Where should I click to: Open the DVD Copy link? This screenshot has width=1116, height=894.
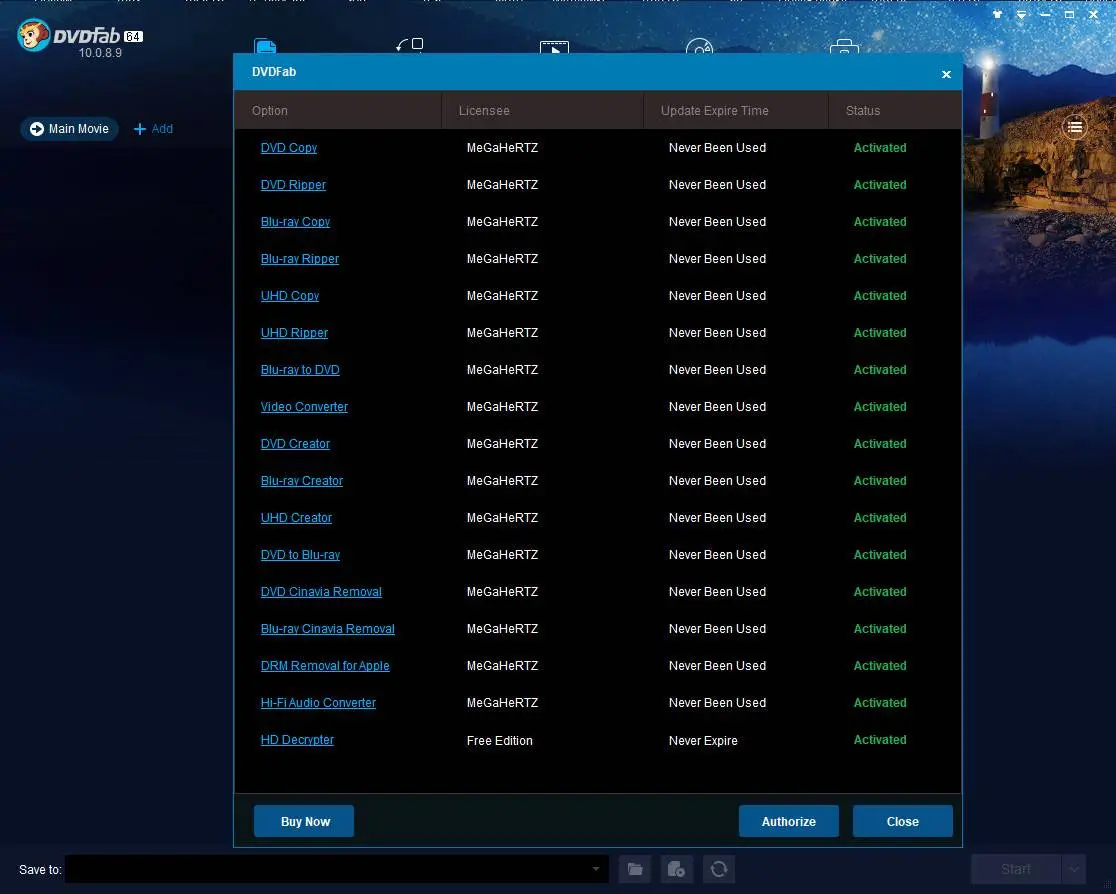[x=289, y=148]
